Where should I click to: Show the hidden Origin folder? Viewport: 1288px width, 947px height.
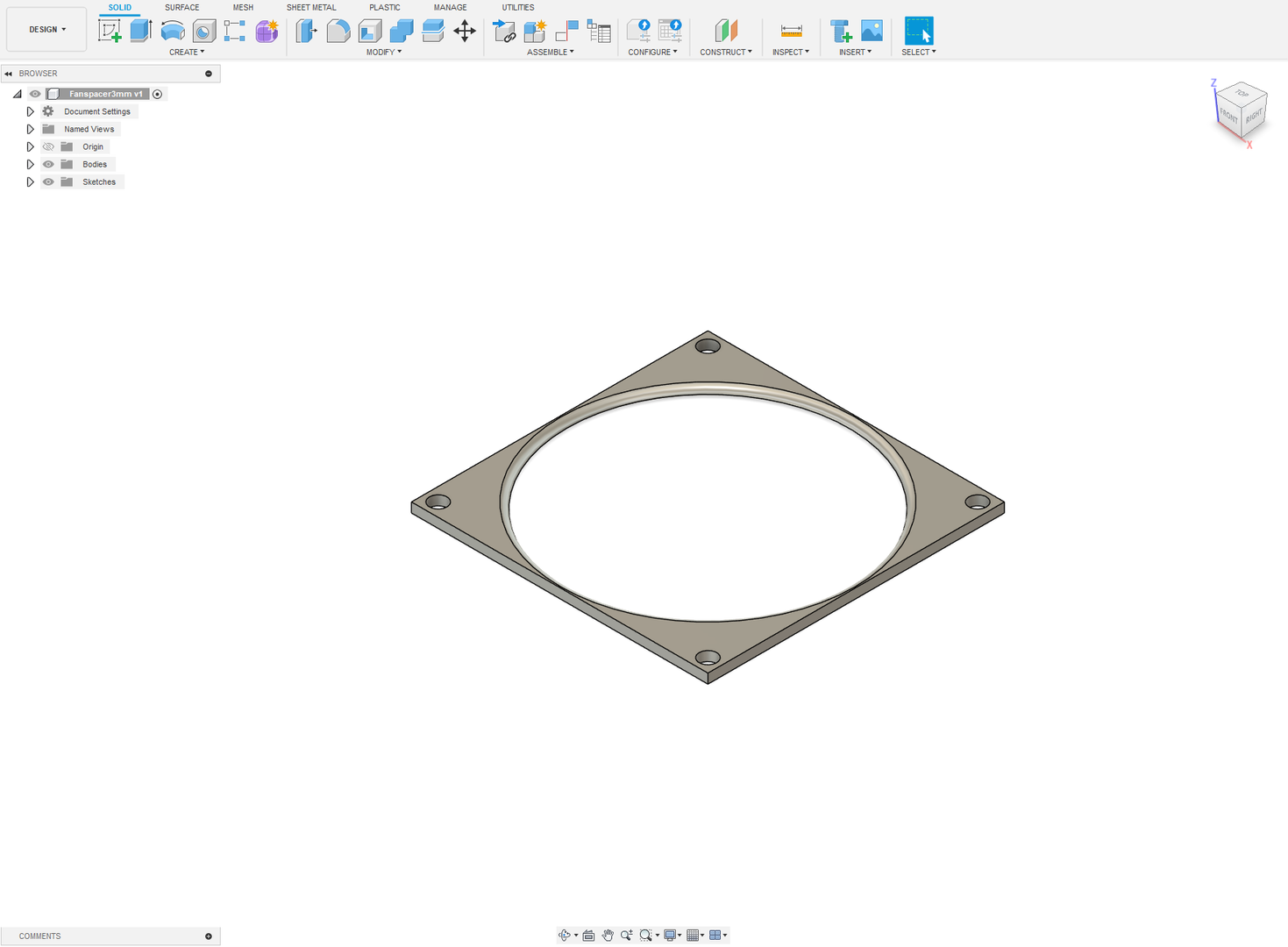pyautogui.click(x=48, y=146)
